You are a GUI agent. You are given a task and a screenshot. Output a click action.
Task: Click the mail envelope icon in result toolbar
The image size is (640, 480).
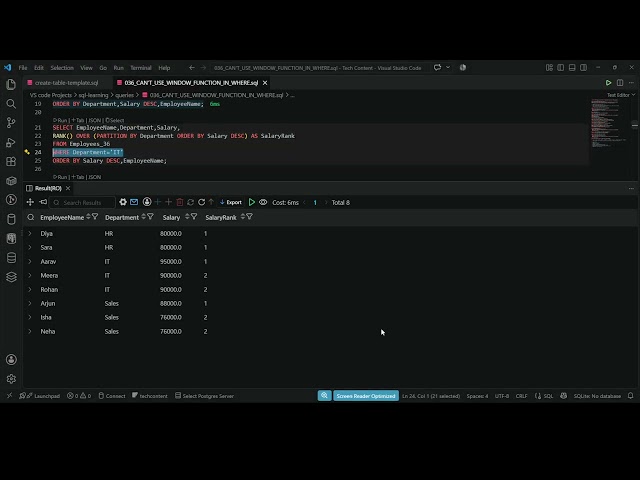point(134,202)
